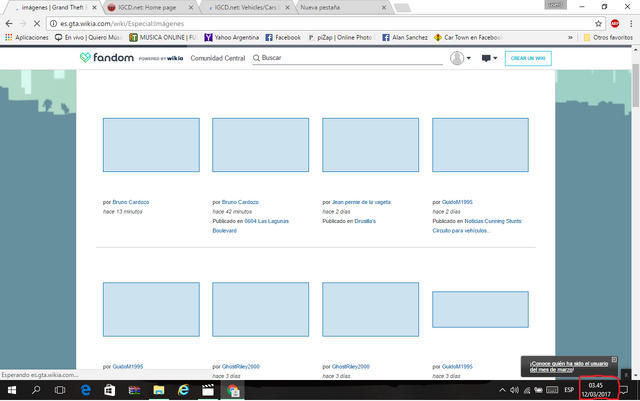Open File Explorer on taskbar
This screenshot has width=640, height=401.
(159, 390)
